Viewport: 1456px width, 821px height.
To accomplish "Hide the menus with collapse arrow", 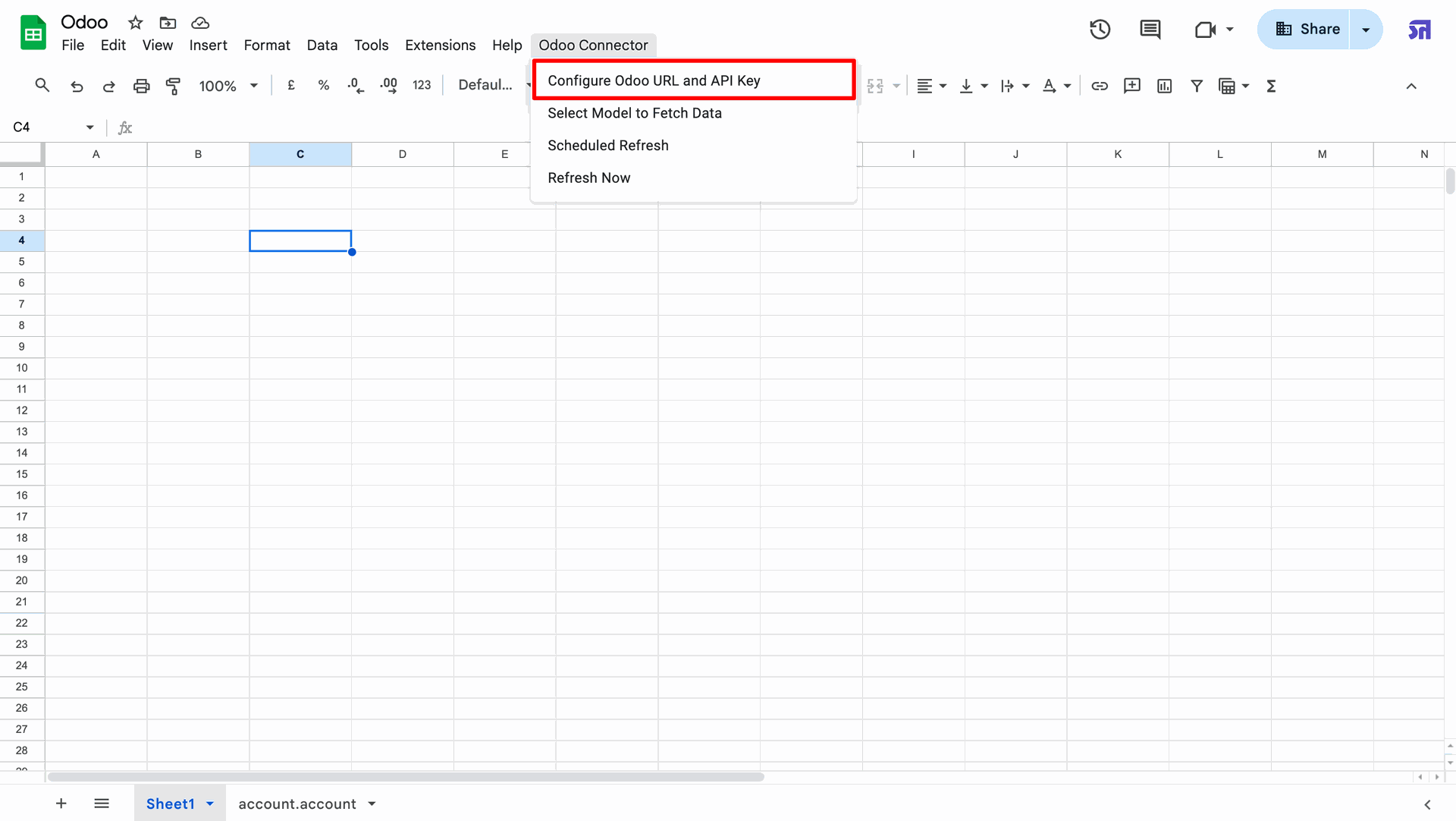I will point(1410,86).
